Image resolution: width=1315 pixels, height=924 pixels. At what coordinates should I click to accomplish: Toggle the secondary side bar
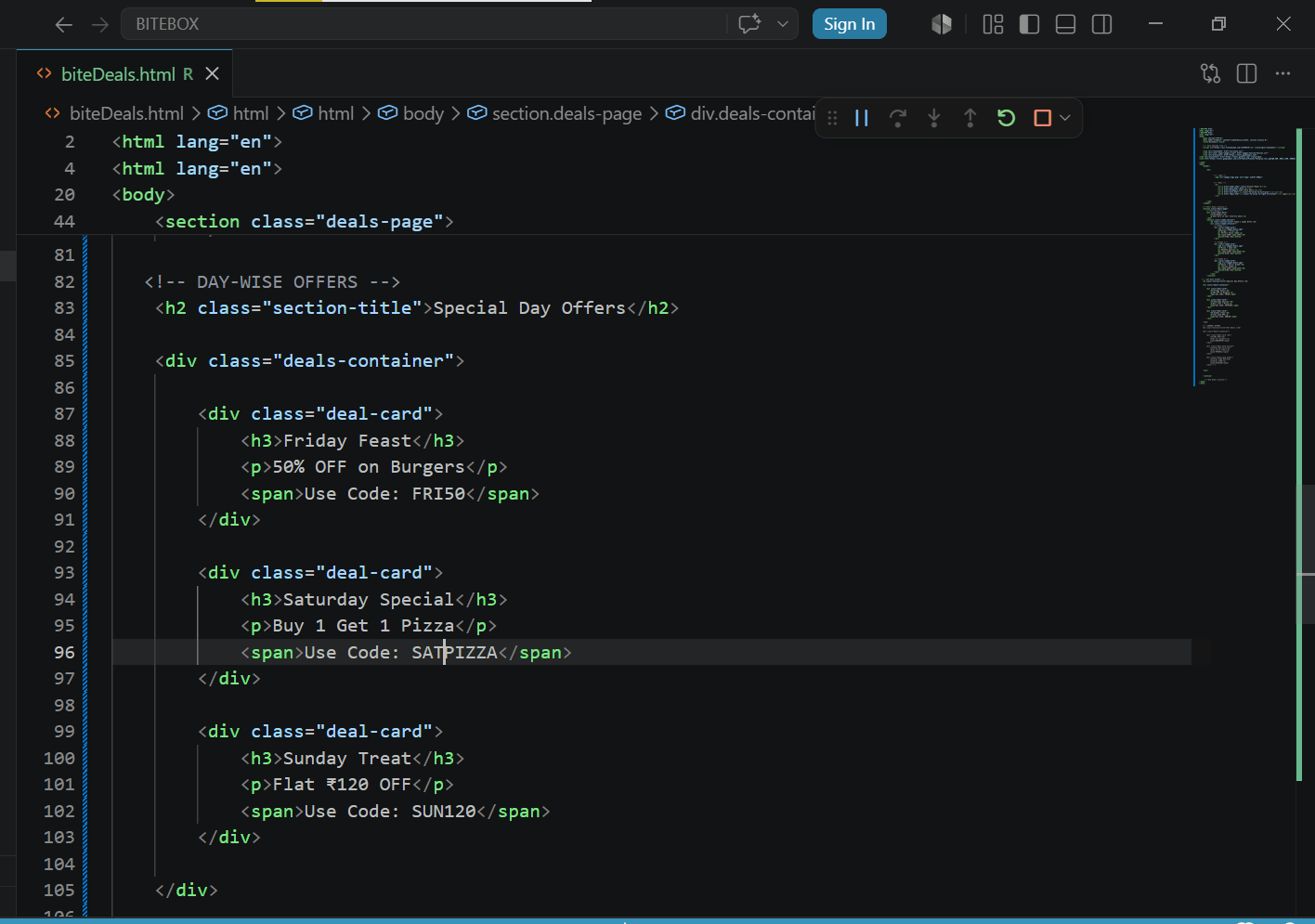pyautogui.click(x=1102, y=24)
